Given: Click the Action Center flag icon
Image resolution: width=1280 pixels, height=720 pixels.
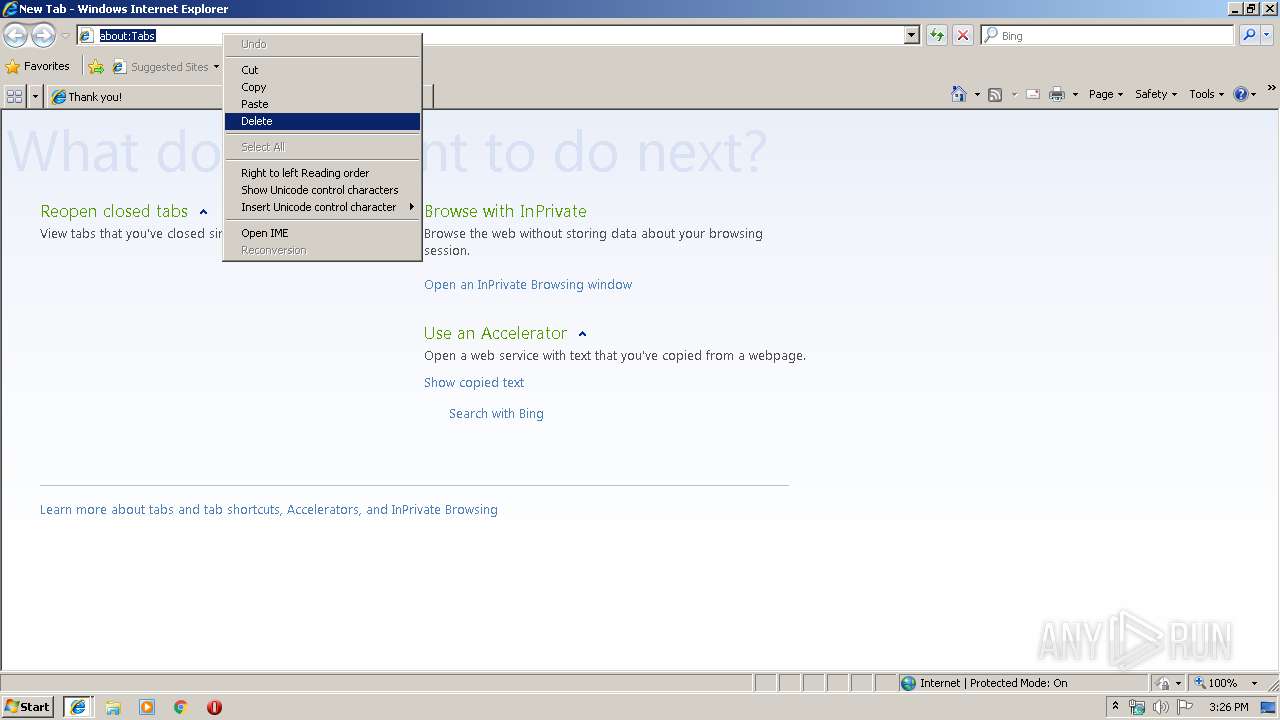Looking at the screenshot, I should (1185, 707).
